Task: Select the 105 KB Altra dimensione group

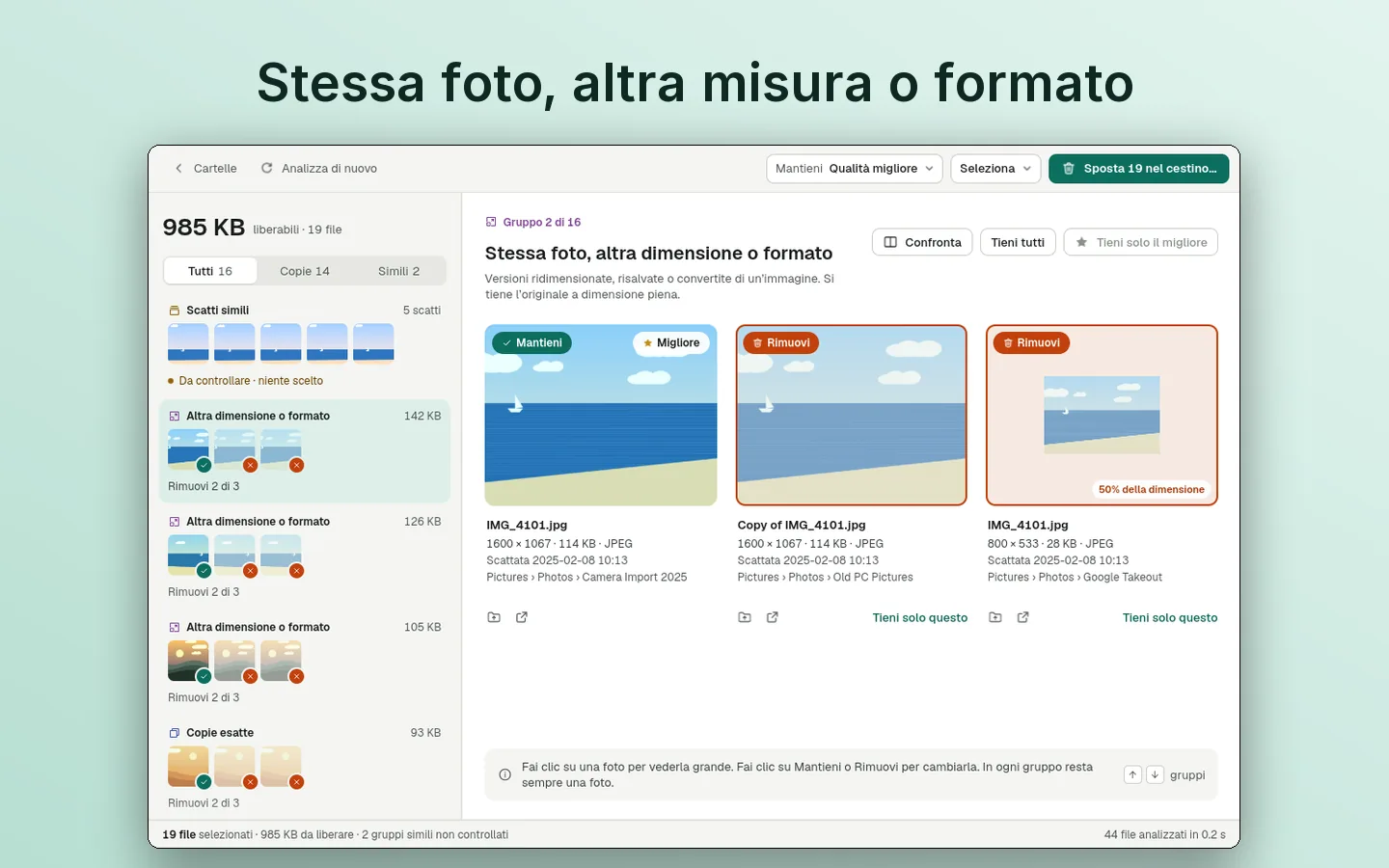Action: point(305,662)
